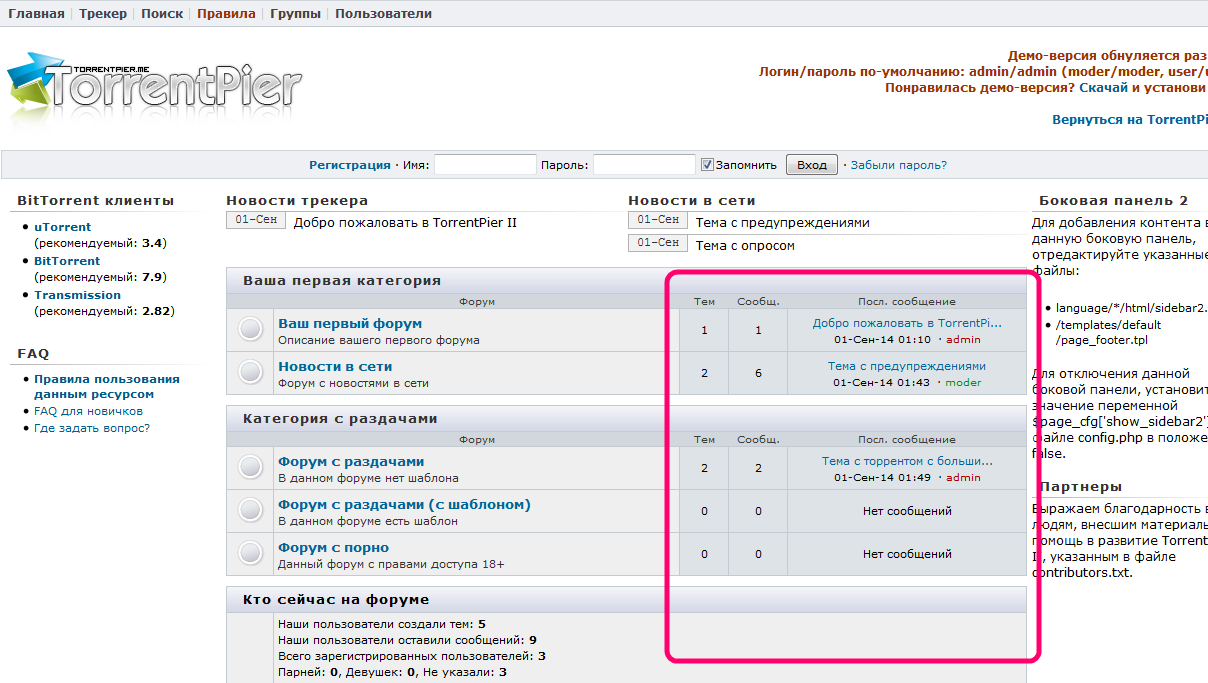Open the Регистрация link

tap(349, 165)
